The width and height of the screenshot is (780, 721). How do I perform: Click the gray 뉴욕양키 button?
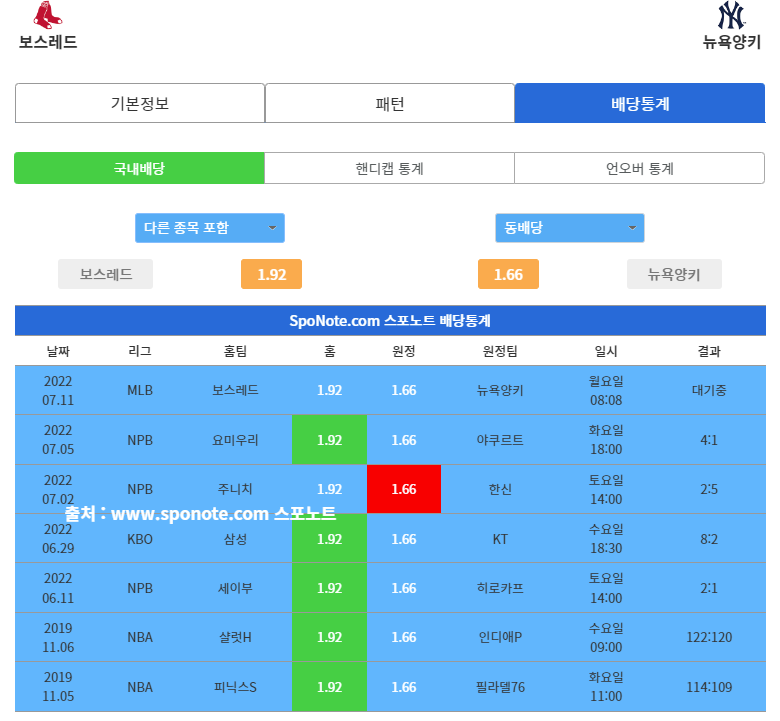(674, 274)
